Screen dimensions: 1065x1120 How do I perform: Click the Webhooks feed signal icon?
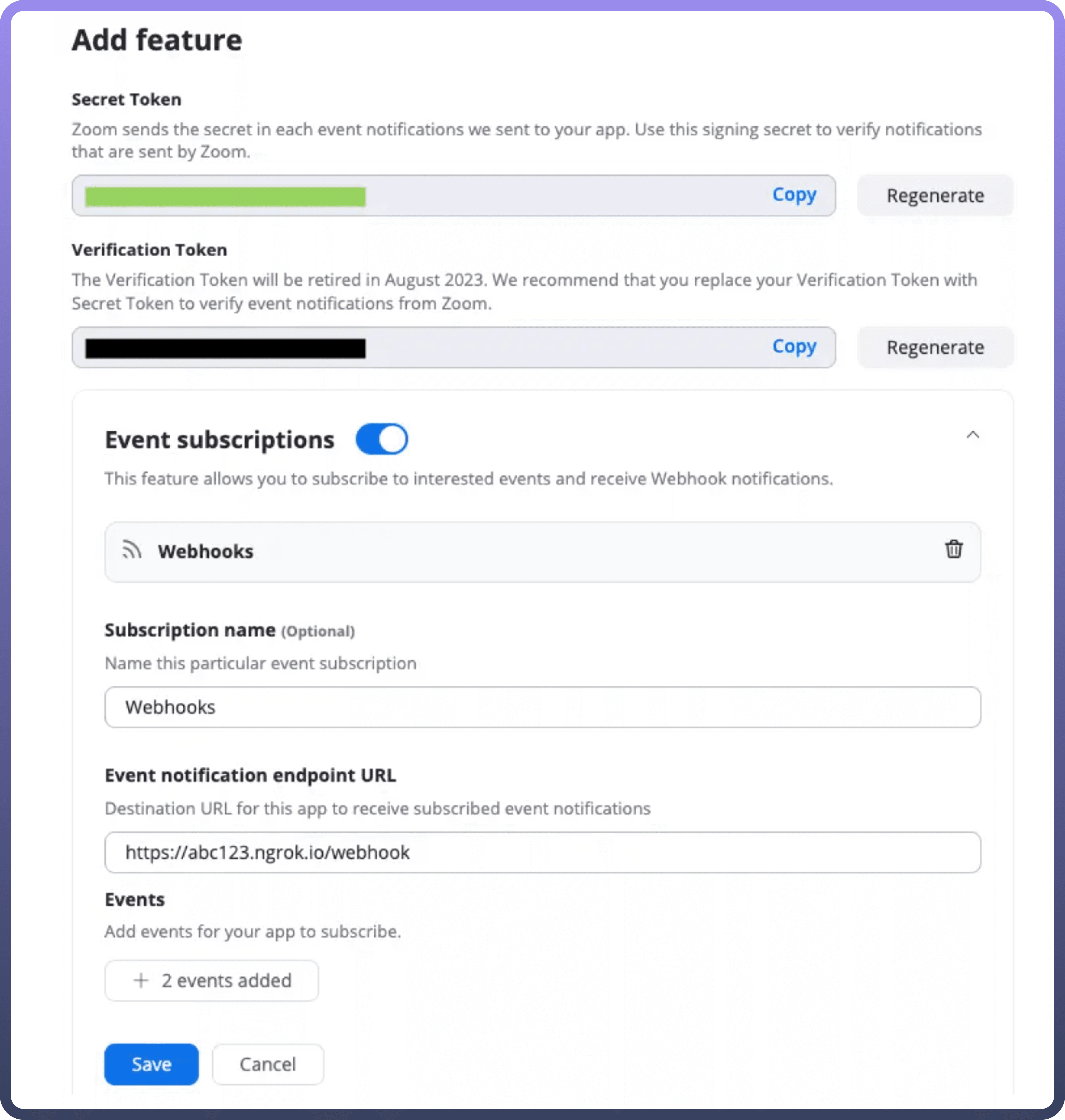click(132, 550)
